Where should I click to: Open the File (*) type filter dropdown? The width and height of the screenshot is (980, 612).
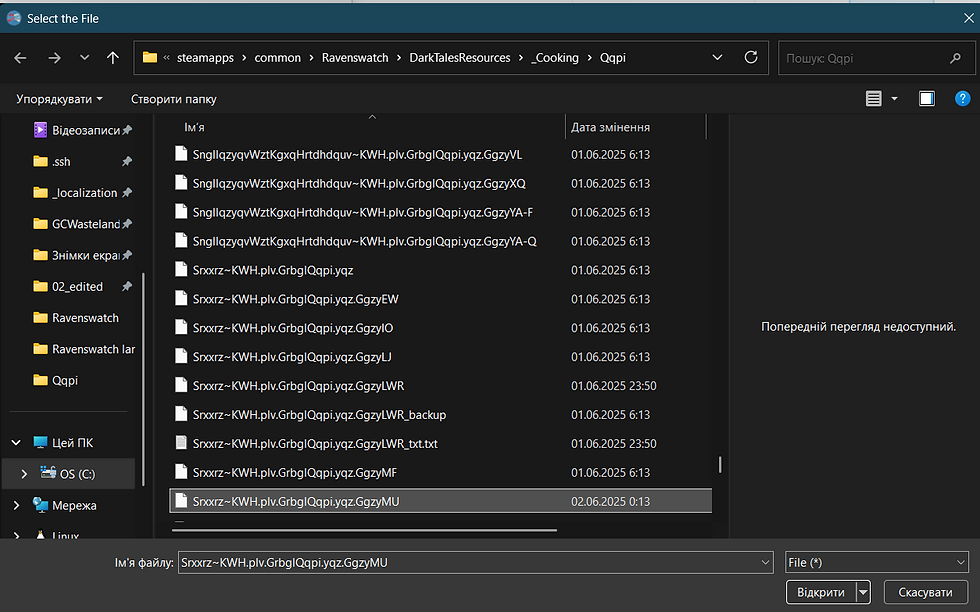click(x=877, y=563)
